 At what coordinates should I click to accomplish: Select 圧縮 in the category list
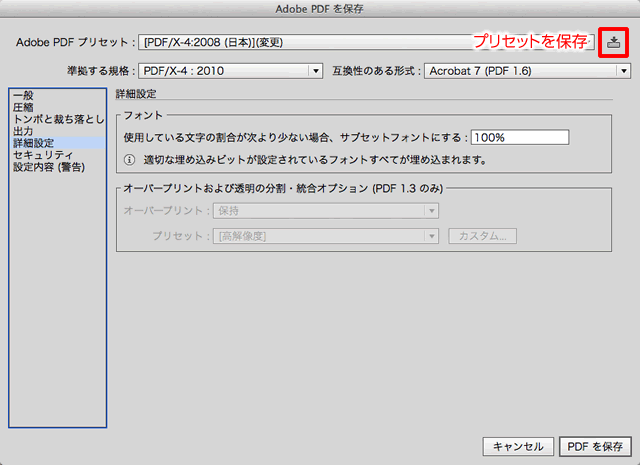[x=57, y=107]
